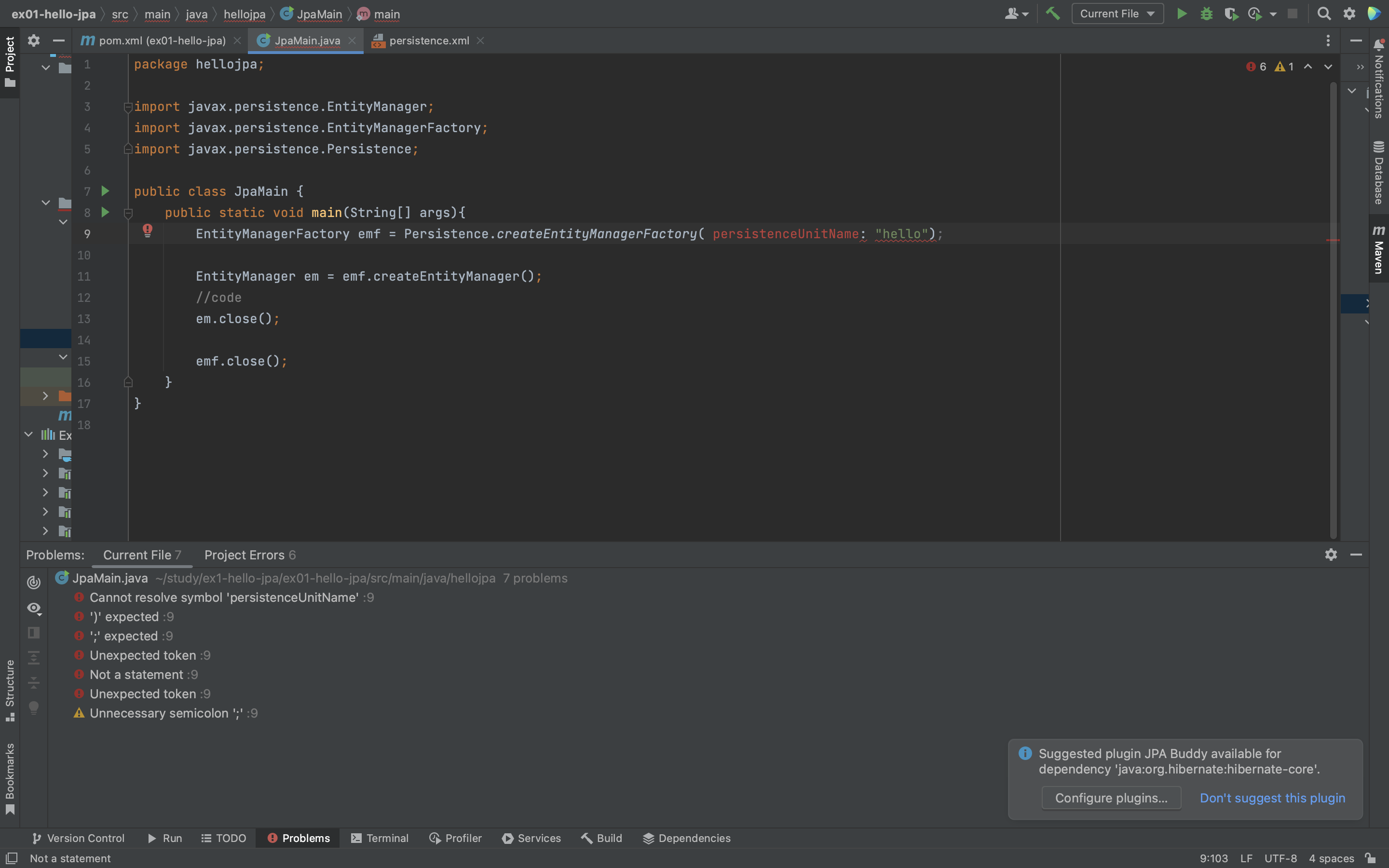Open Problems panel settings gear
1389x868 pixels.
(1331, 555)
